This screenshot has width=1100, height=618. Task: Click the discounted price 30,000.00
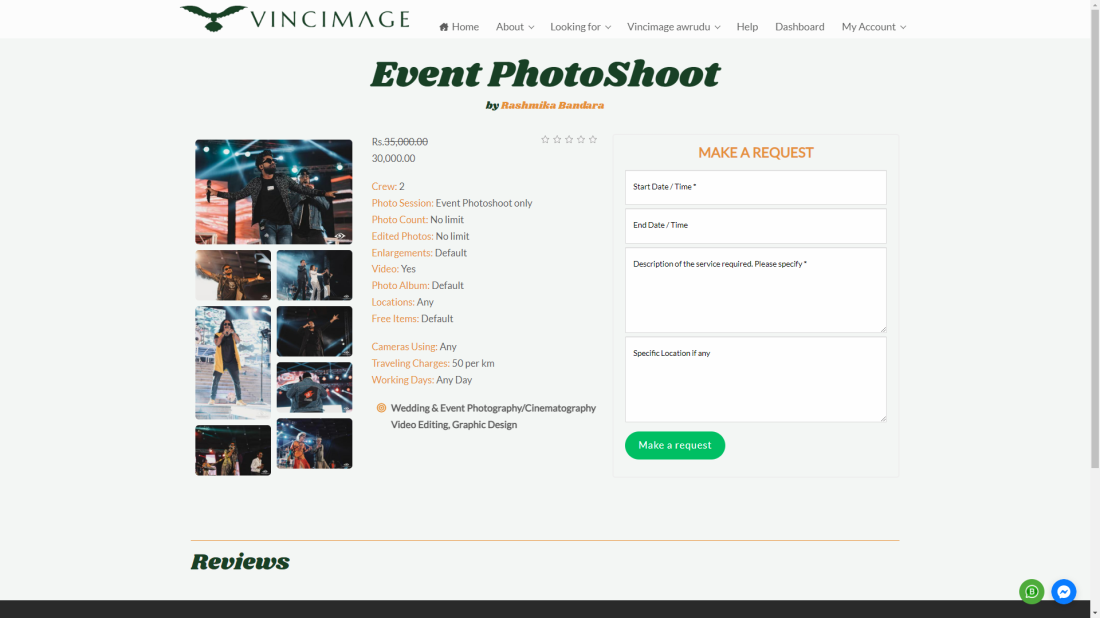click(x=394, y=159)
